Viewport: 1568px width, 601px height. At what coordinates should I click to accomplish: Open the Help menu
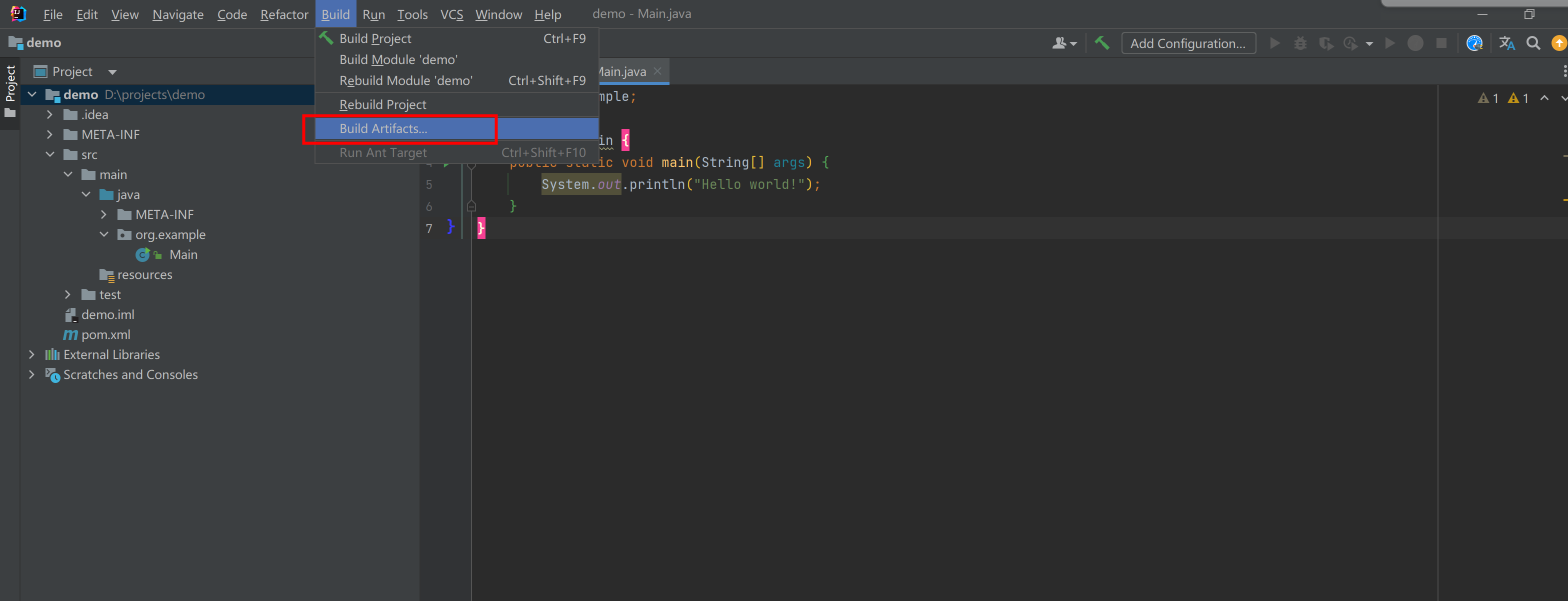(548, 14)
